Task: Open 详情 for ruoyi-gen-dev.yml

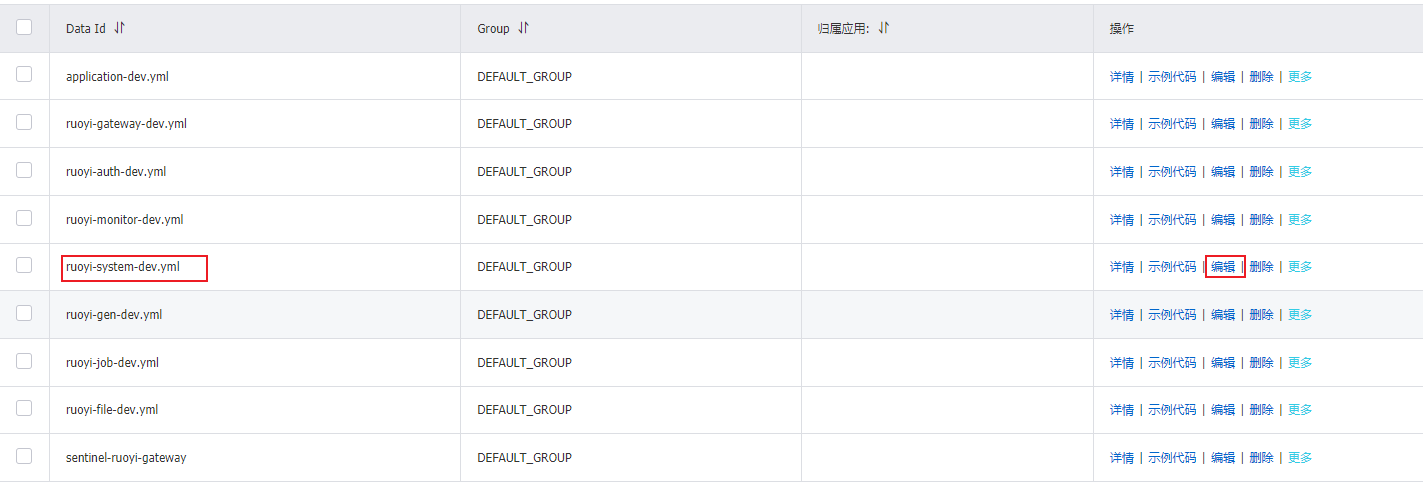Action: (1122, 315)
